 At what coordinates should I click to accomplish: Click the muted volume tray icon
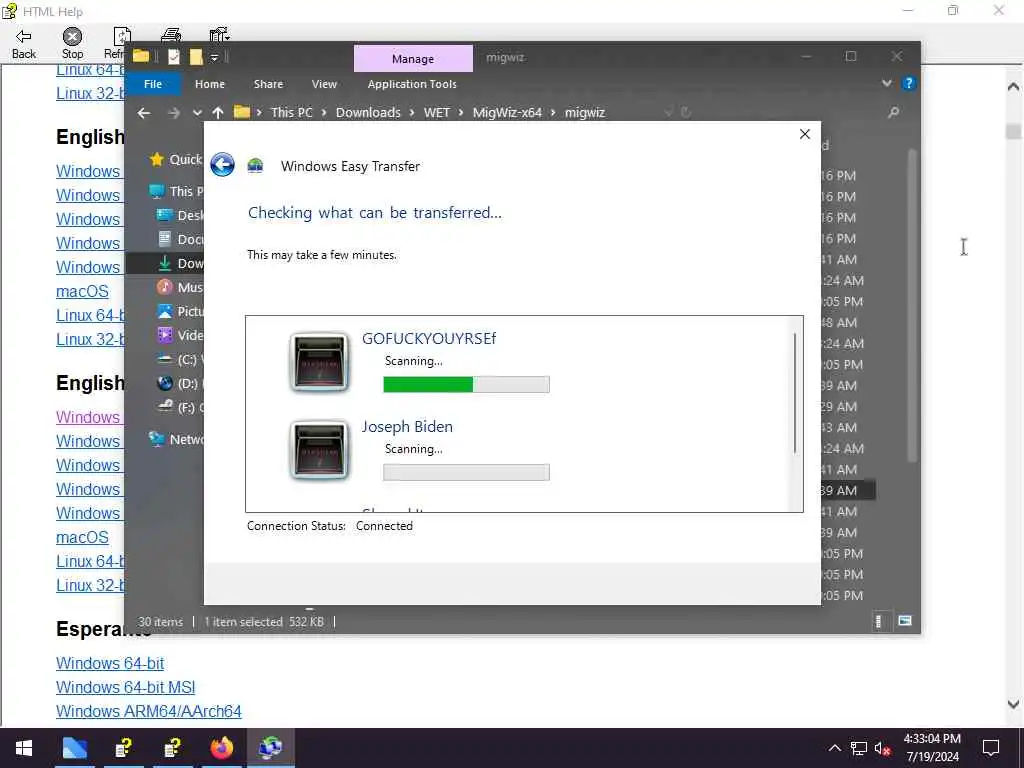(882, 748)
